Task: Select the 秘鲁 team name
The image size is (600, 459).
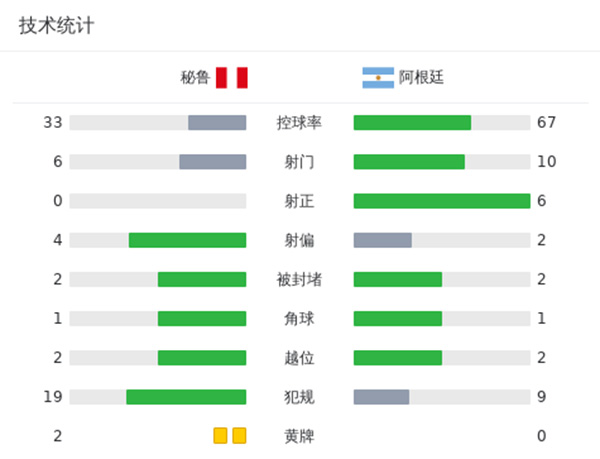Action: click(x=195, y=77)
